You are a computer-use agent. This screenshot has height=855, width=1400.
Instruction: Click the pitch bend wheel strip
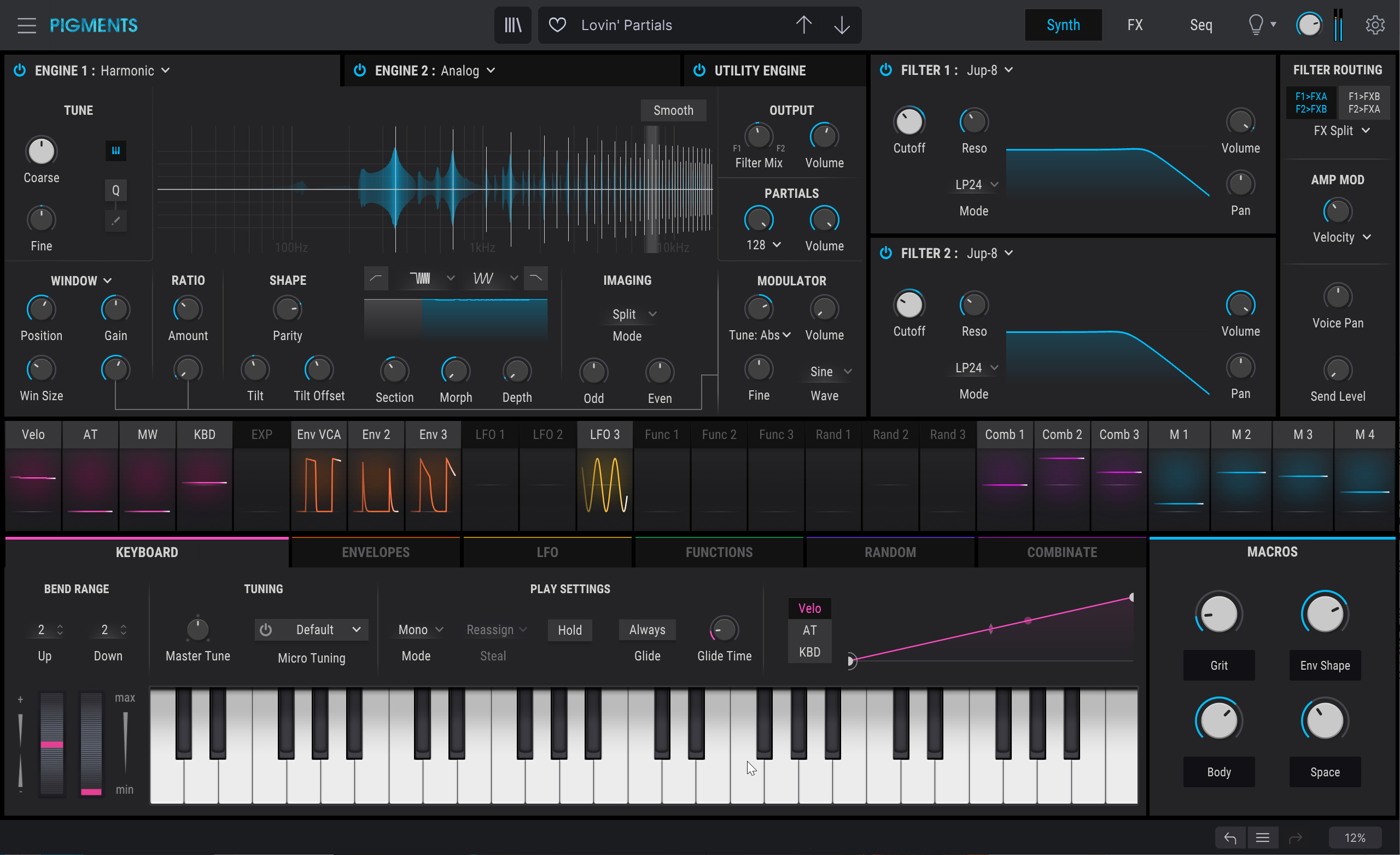pyautogui.click(x=52, y=743)
